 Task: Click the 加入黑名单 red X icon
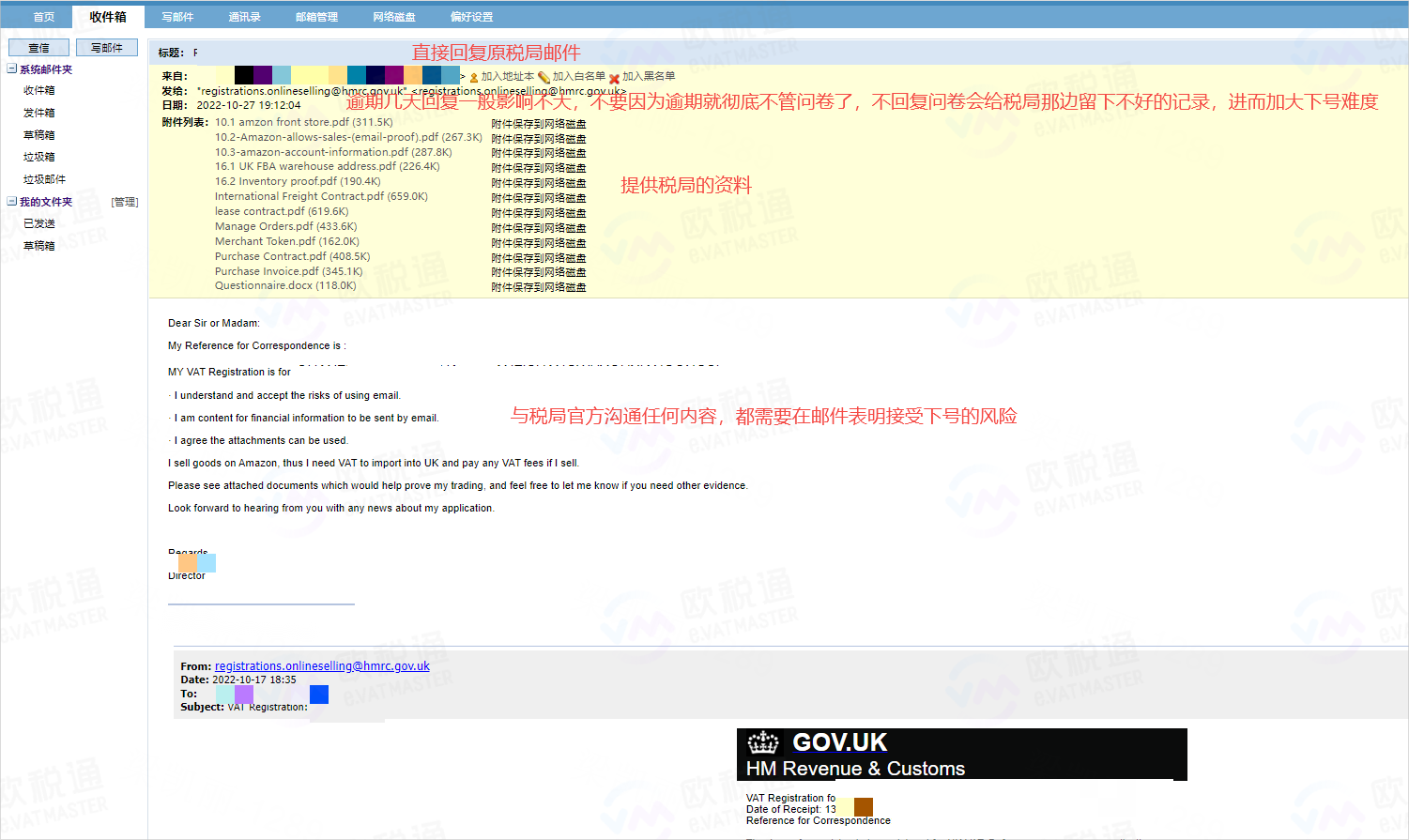tap(614, 78)
